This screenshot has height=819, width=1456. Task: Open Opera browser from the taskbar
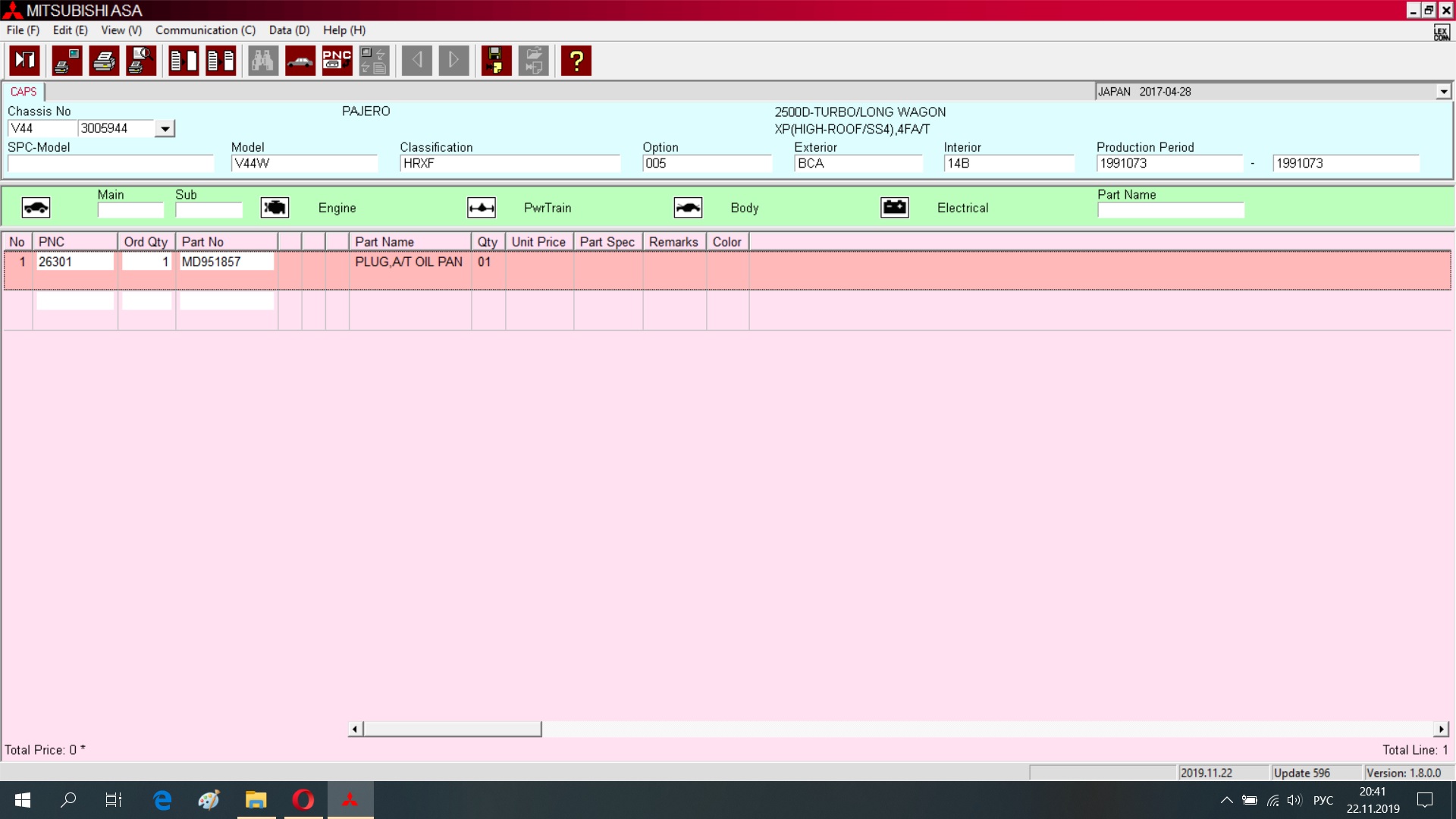click(303, 800)
